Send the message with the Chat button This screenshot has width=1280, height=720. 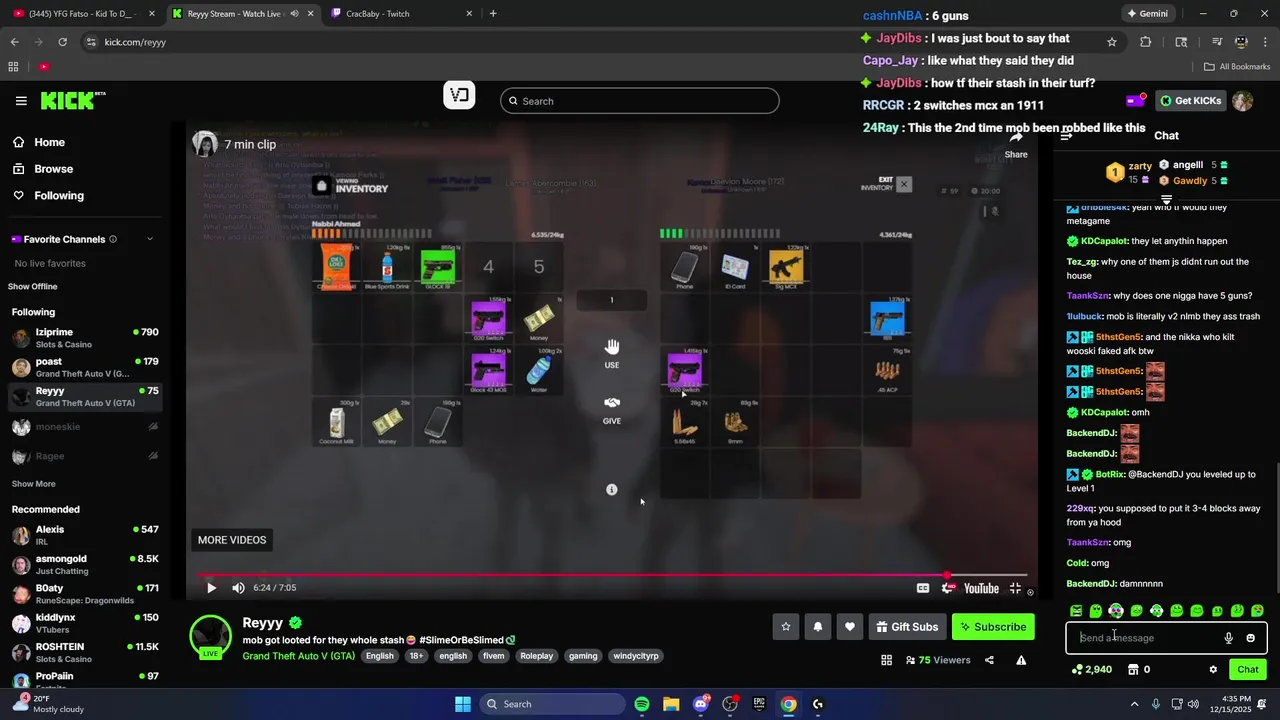pyautogui.click(x=1248, y=669)
